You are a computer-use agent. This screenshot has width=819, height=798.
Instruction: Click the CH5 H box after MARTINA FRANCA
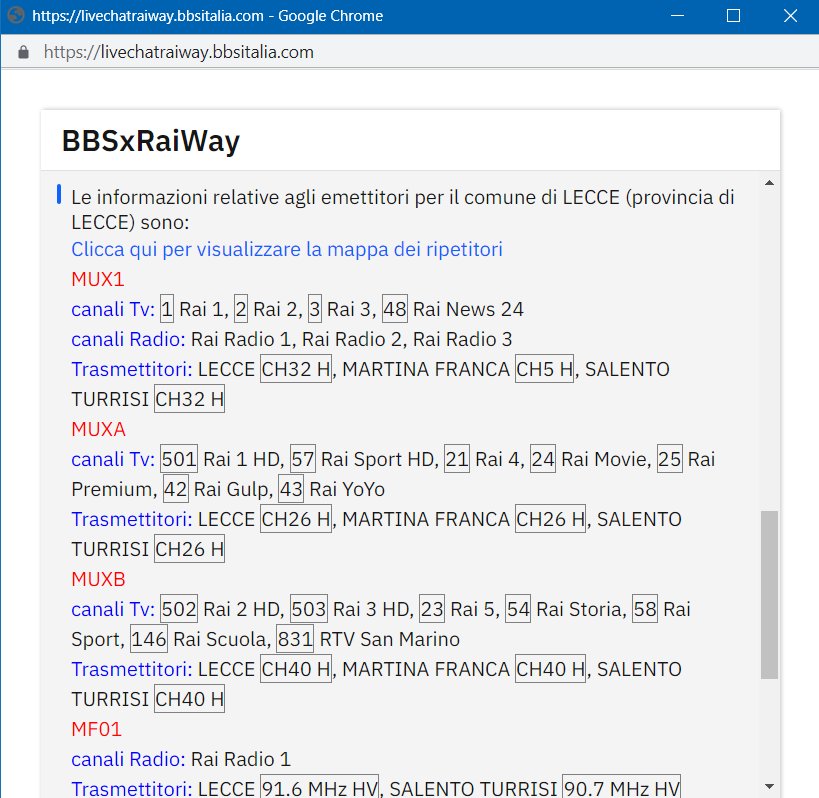(544, 369)
